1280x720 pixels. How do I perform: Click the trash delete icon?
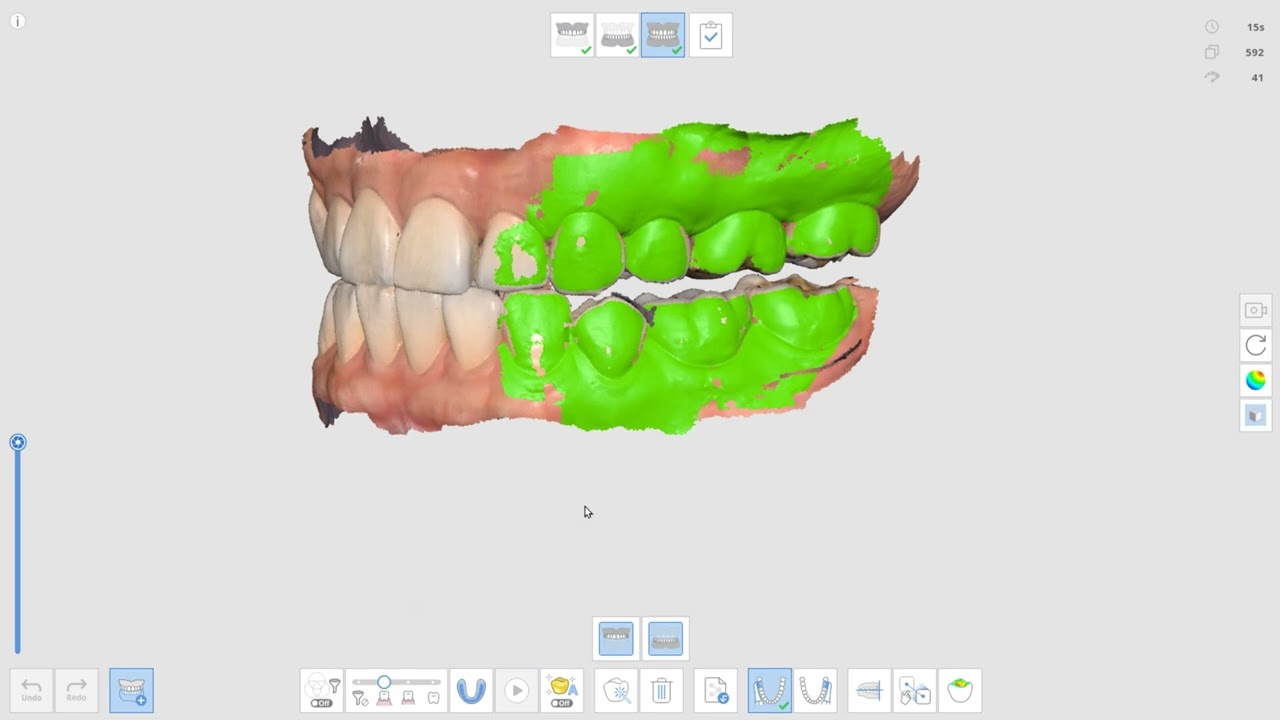pos(661,690)
